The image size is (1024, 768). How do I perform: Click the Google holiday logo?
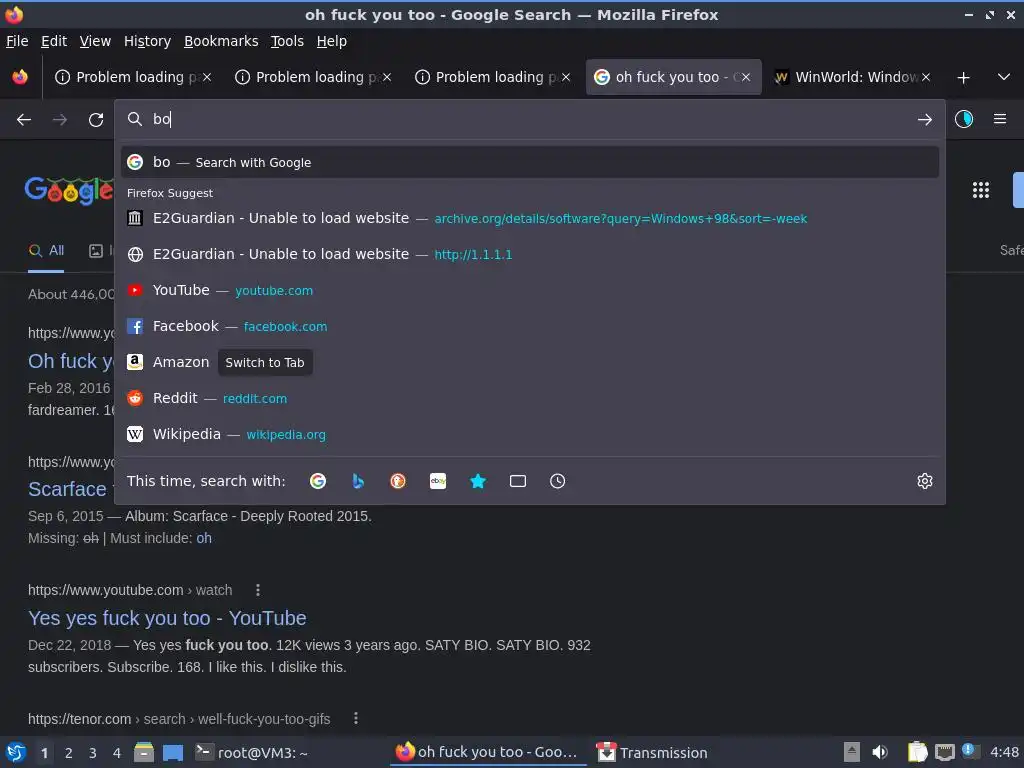(x=69, y=190)
